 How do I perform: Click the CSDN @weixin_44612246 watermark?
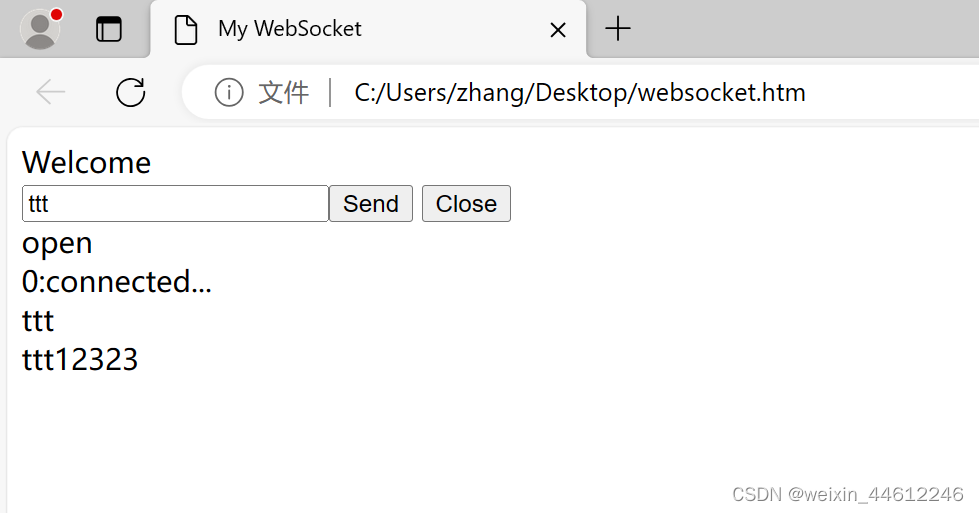[848, 494]
